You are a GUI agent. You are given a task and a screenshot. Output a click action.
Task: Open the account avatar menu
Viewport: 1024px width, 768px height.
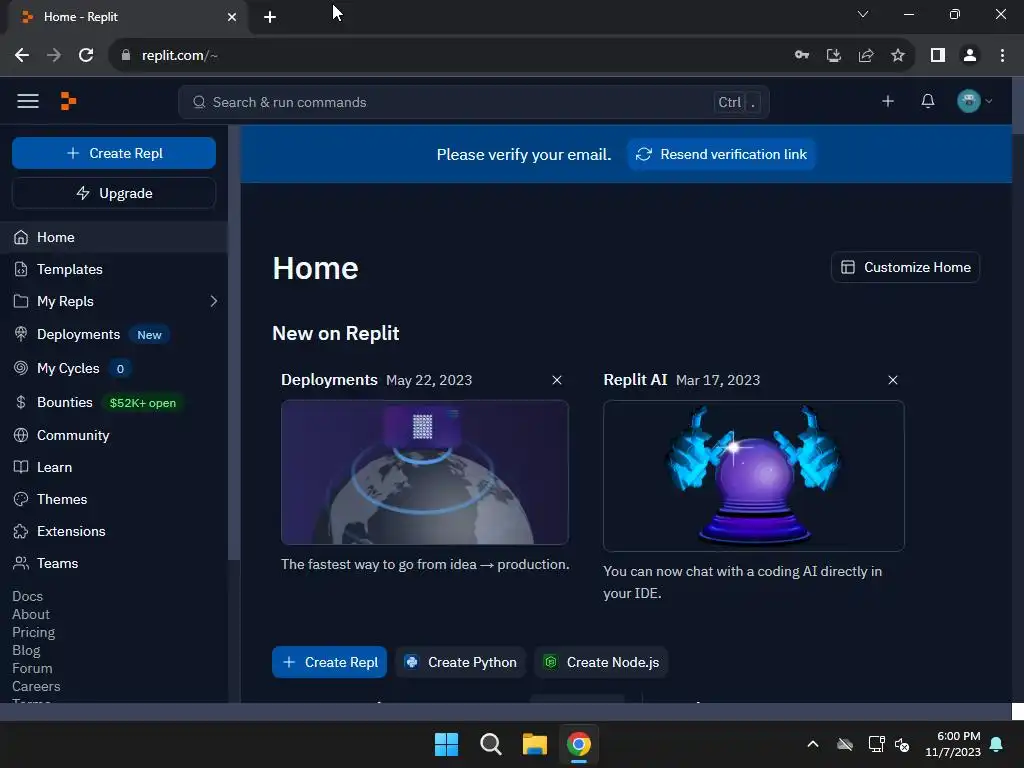coord(974,101)
